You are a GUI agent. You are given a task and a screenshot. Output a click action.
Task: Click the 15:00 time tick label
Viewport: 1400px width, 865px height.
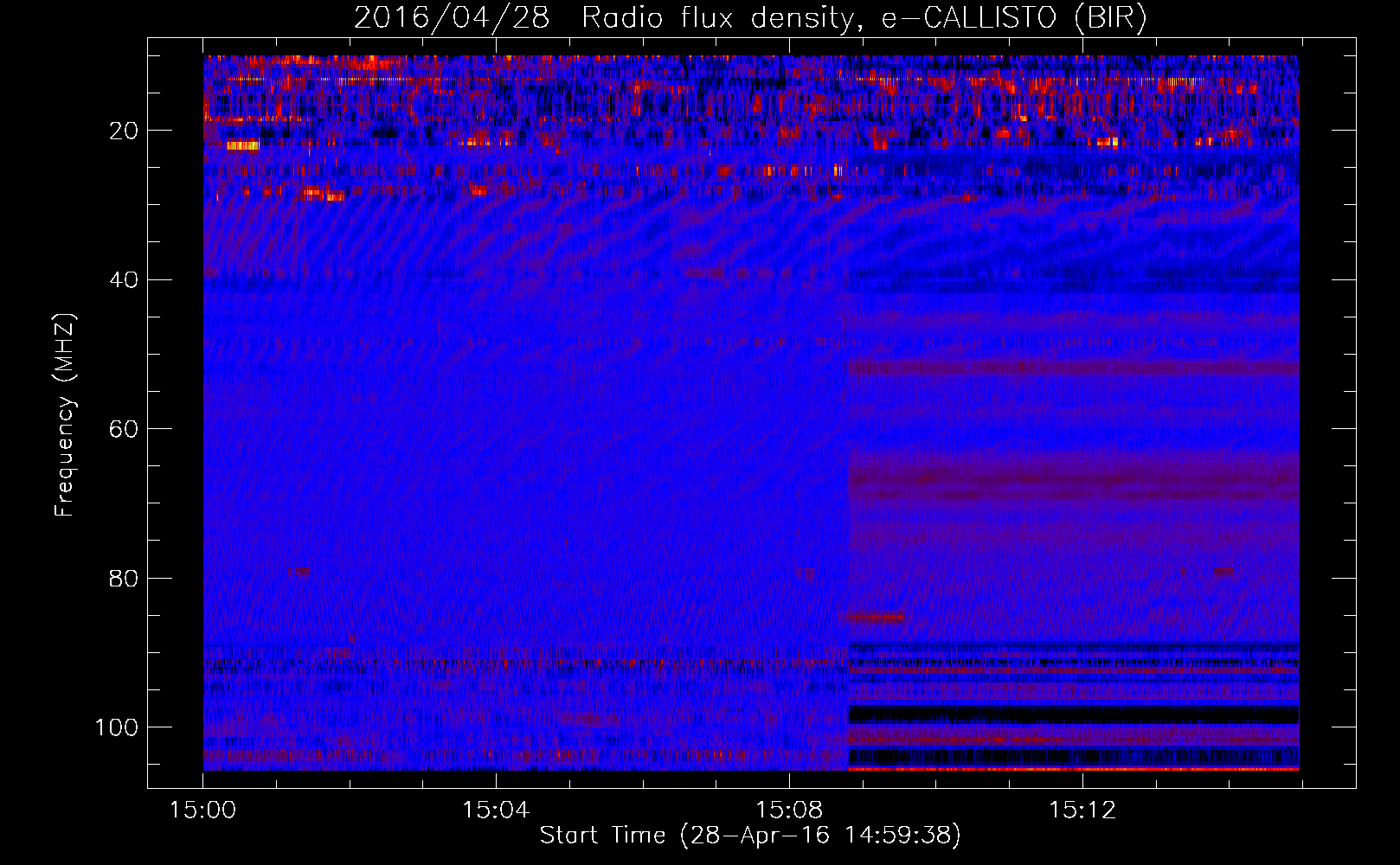[x=203, y=811]
